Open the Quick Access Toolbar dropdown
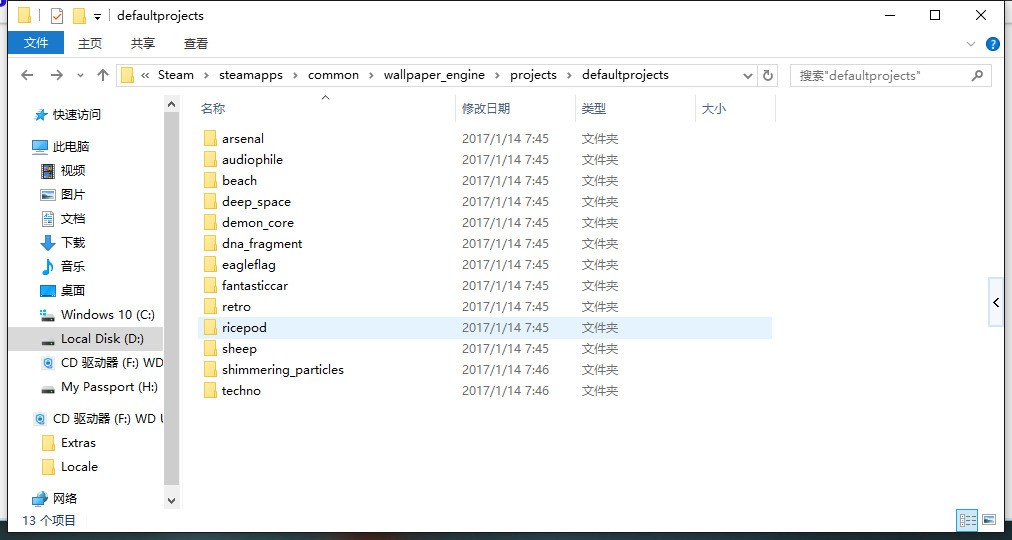The image size is (1012, 540). click(97, 16)
